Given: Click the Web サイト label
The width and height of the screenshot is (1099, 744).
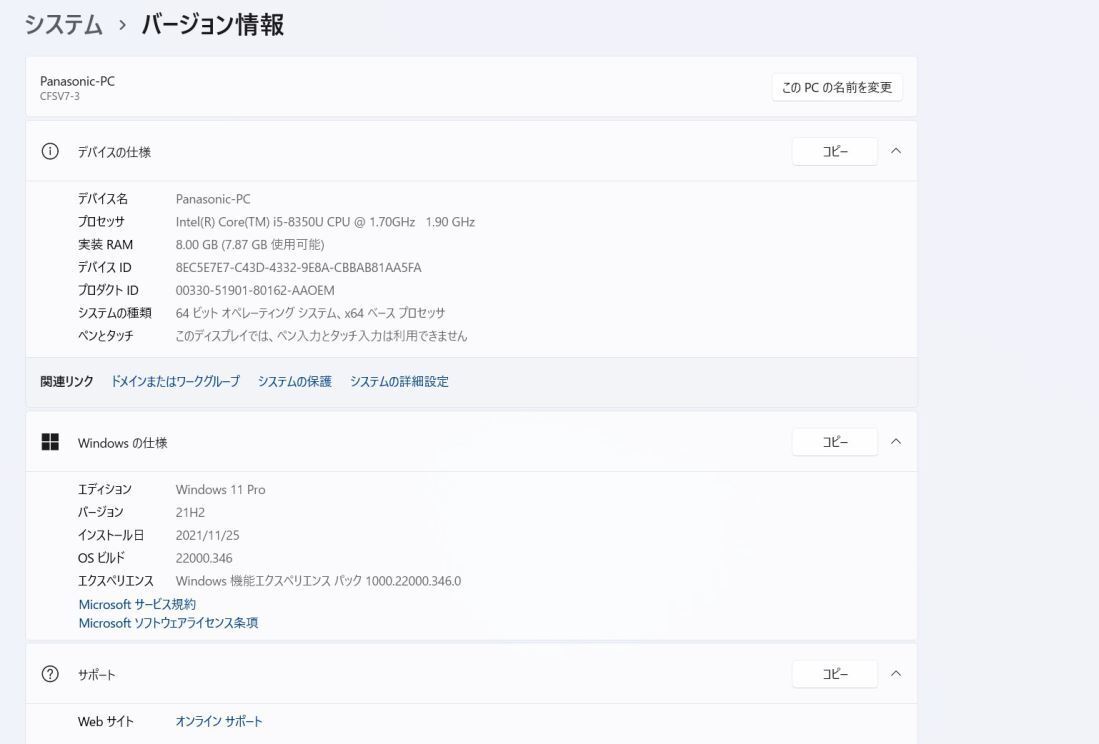Looking at the screenshot, I should tap(105, 722).
